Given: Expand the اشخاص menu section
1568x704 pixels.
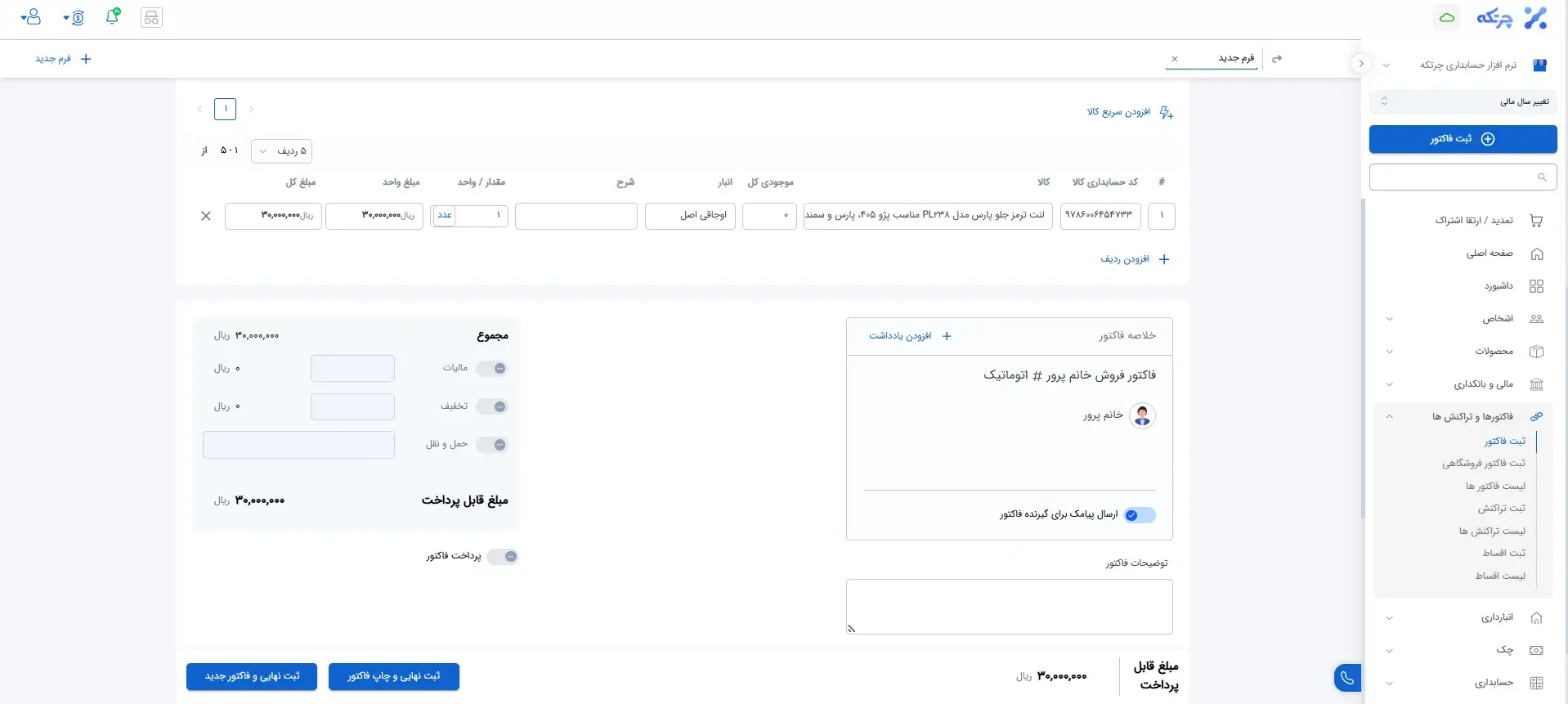Looking at the screenshot, I should coord(1389,319).
